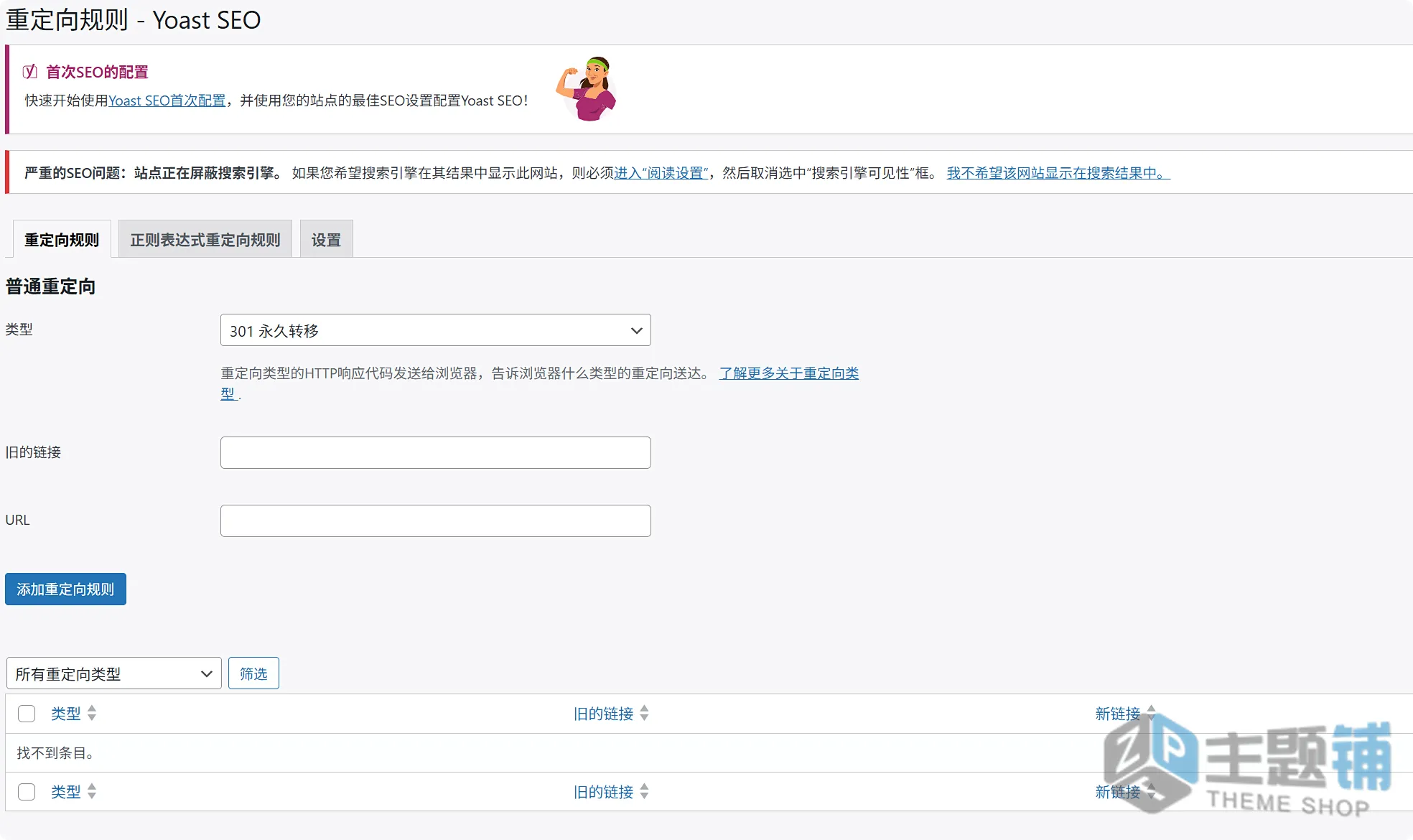Open the 所有重定向类型 filter dropdown
1413x840 pixels.
point(114,673)
